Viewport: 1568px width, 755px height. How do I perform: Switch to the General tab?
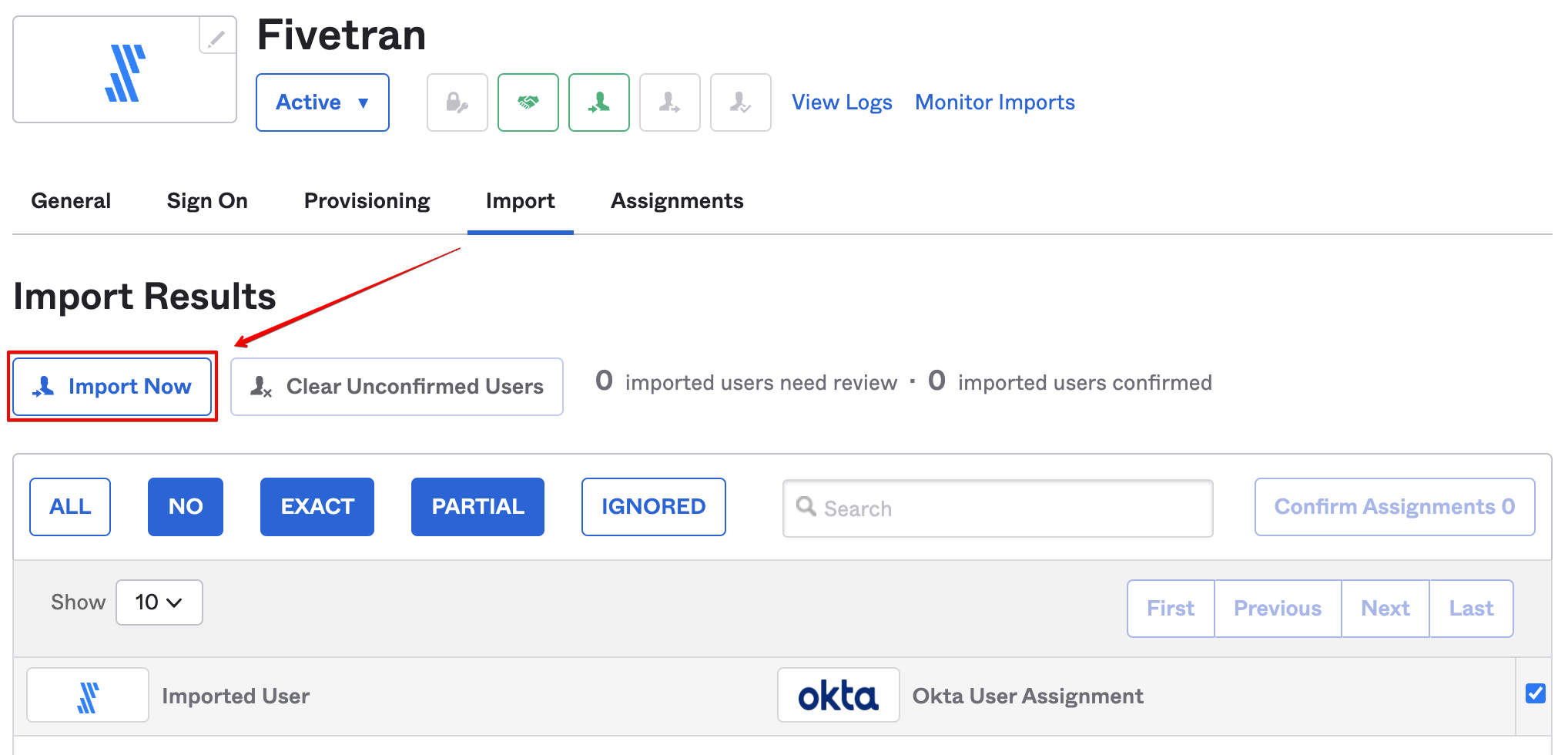[71, 201]
